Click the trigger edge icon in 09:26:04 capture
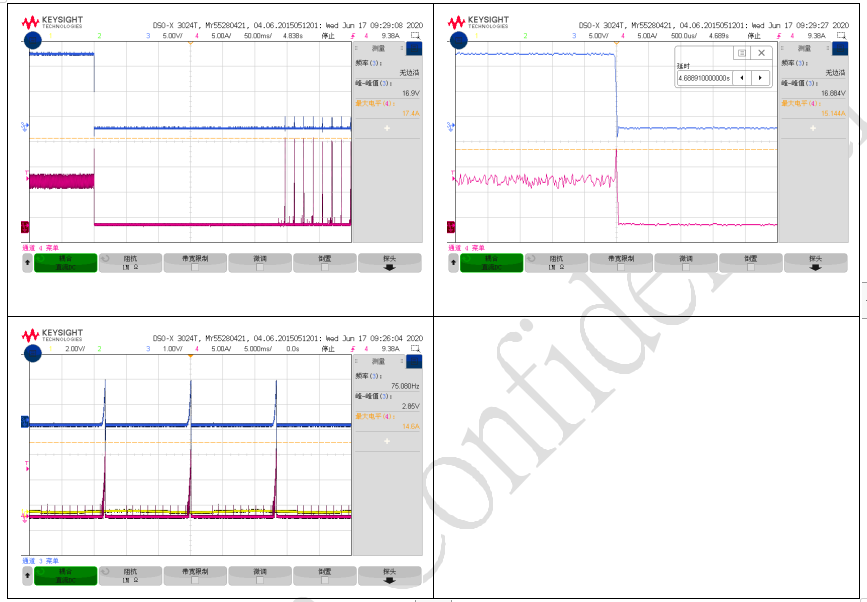 [354, 349]
